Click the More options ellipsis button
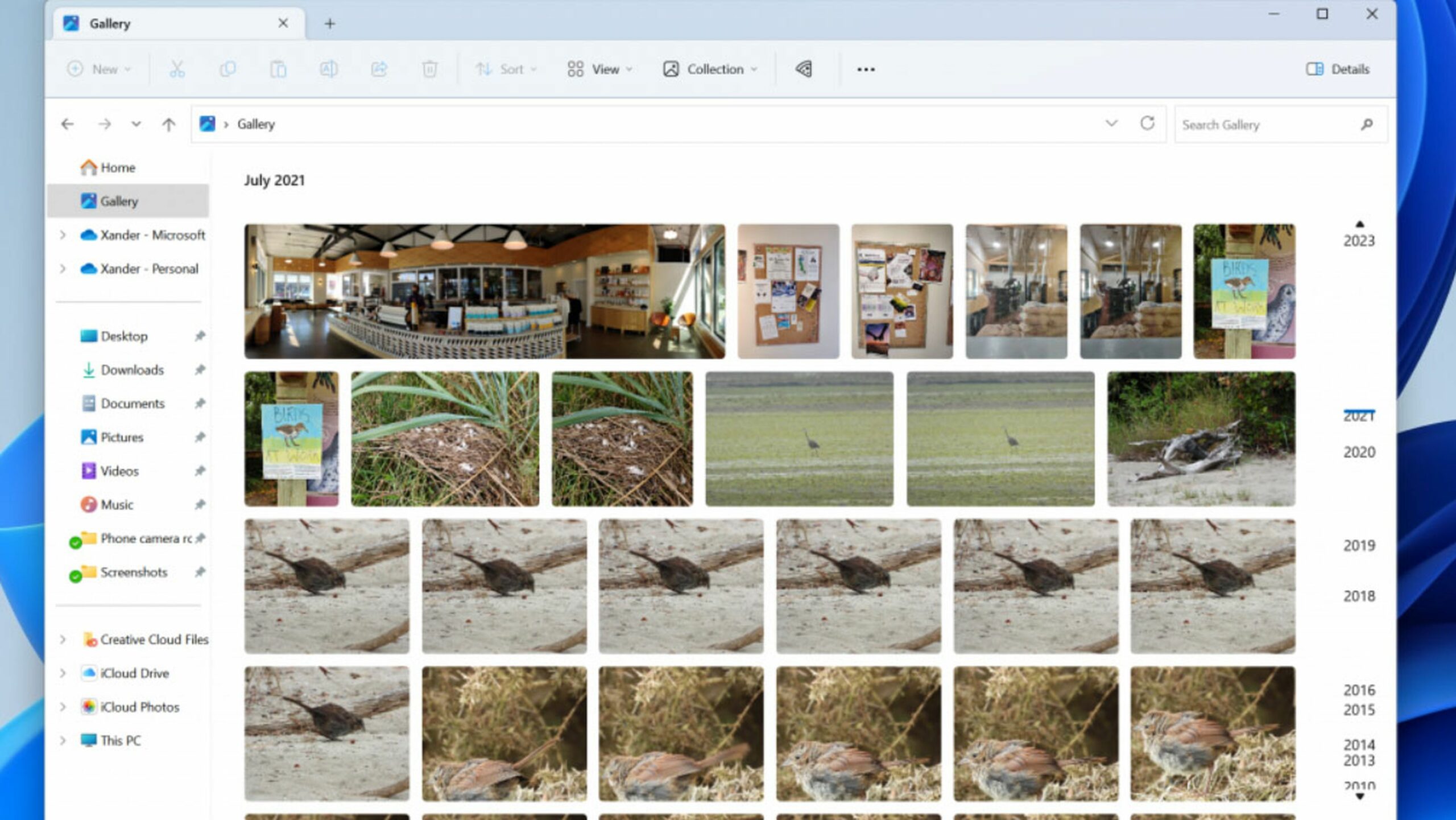The image size is (1456, 820). pyautogui.click(x=866, y=69)
